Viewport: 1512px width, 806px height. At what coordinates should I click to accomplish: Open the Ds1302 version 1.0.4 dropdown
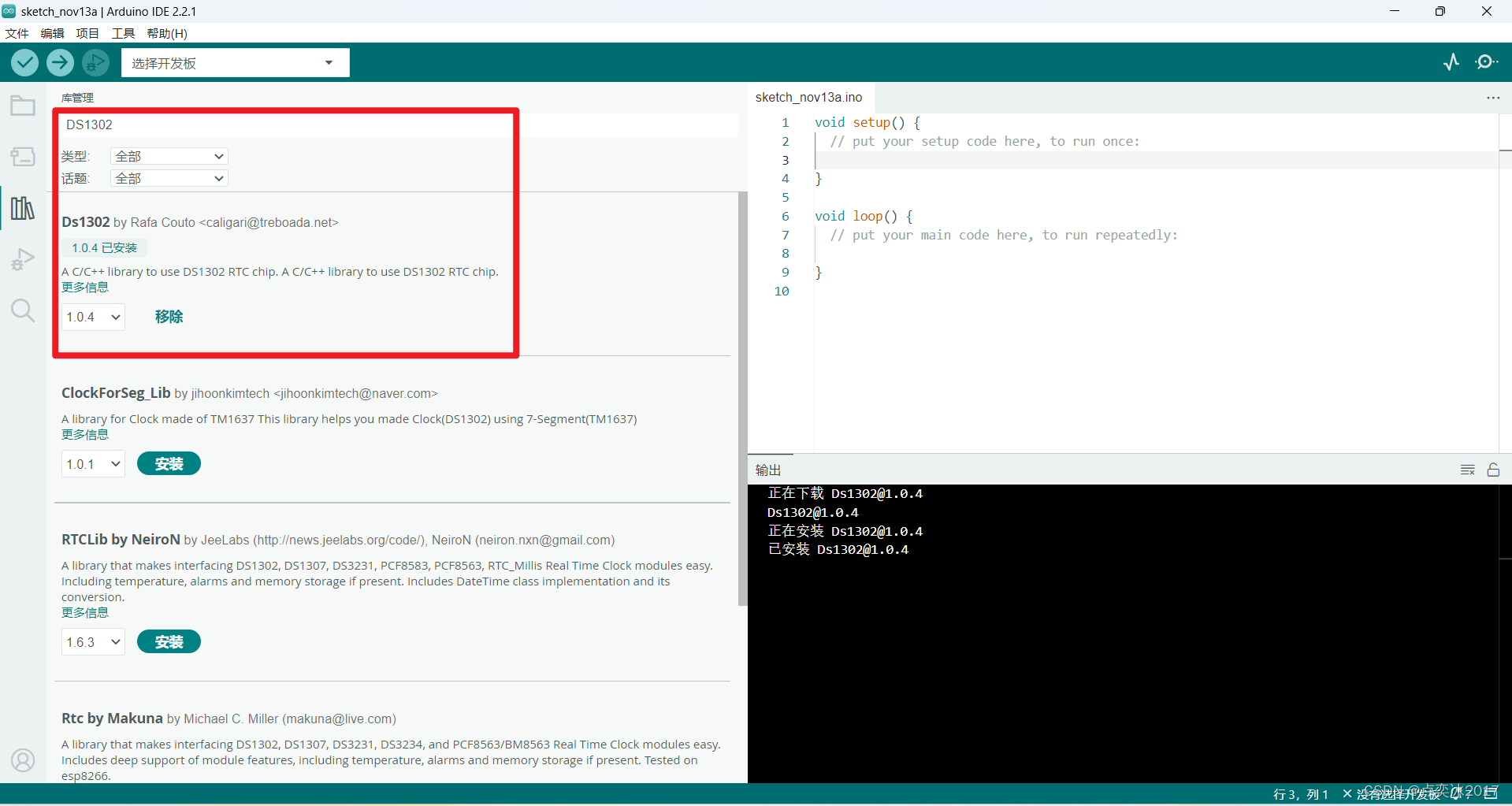pyautogui.click(x=93, y=317)
